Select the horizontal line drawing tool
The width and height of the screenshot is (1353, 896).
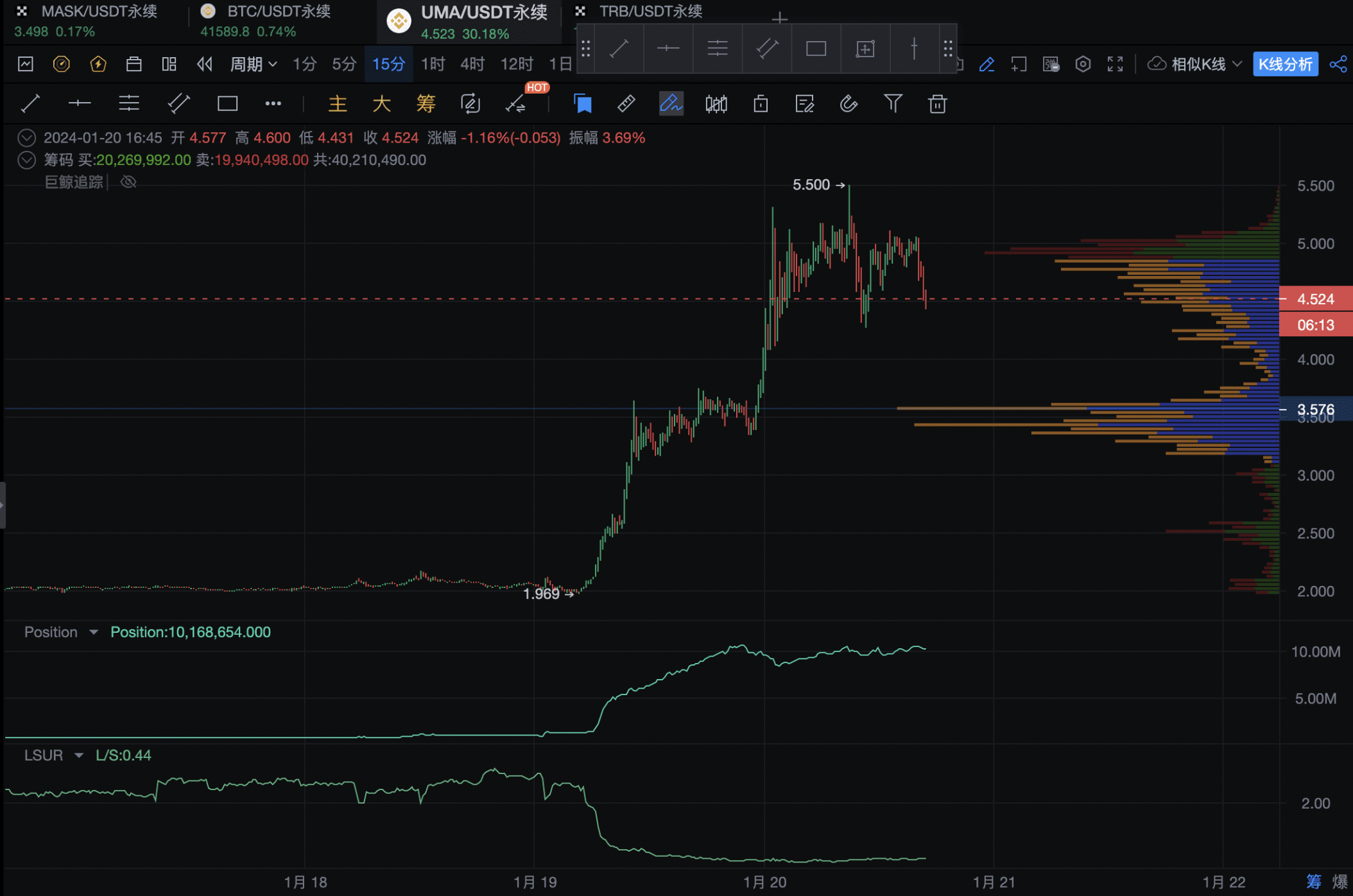coord(80,103)
